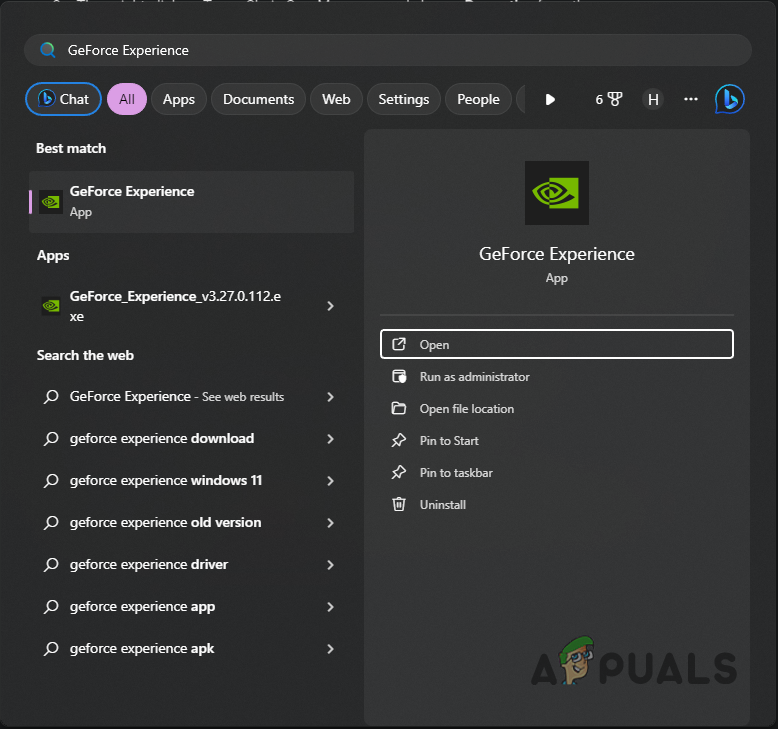Expand 'geforce experience download' chevron

point(330,439)
